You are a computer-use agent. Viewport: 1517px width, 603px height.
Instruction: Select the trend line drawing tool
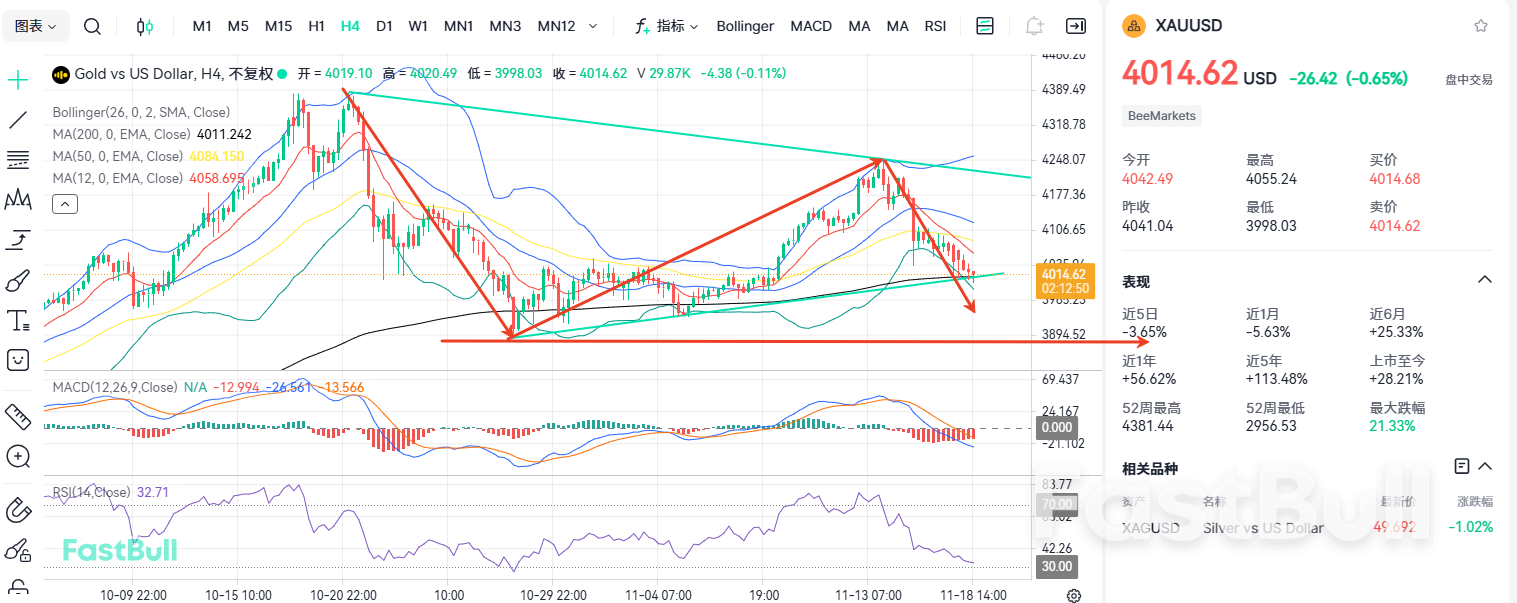coord(17,120)
